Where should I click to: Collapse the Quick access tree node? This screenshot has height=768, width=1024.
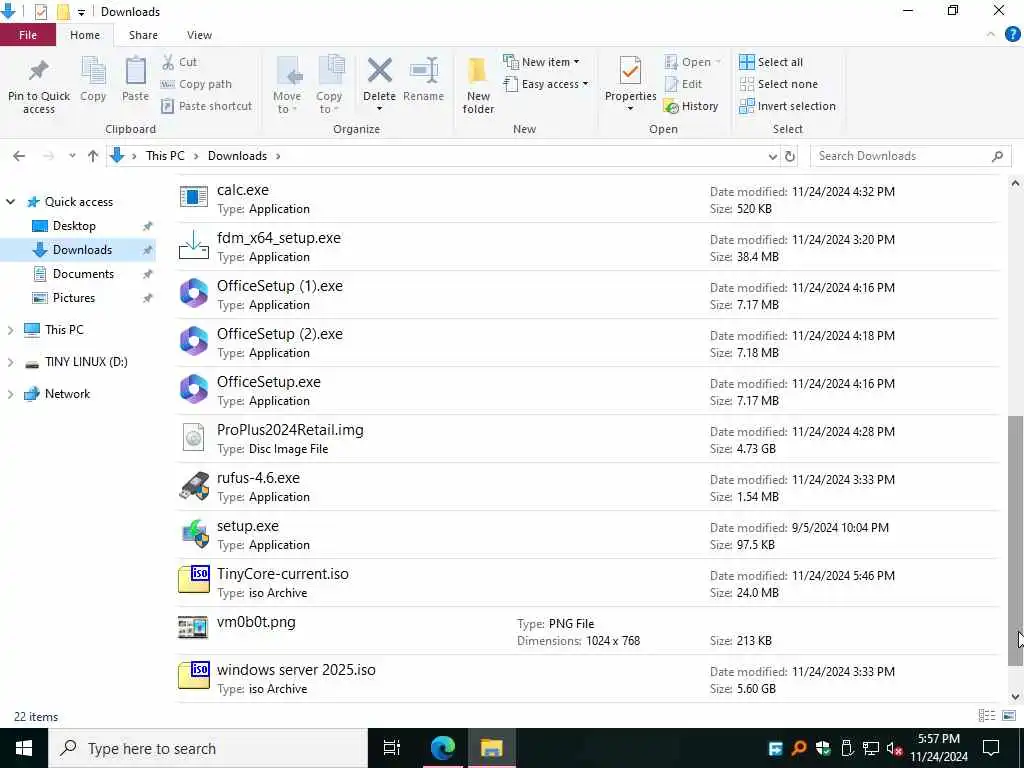(x=10, y=202)
